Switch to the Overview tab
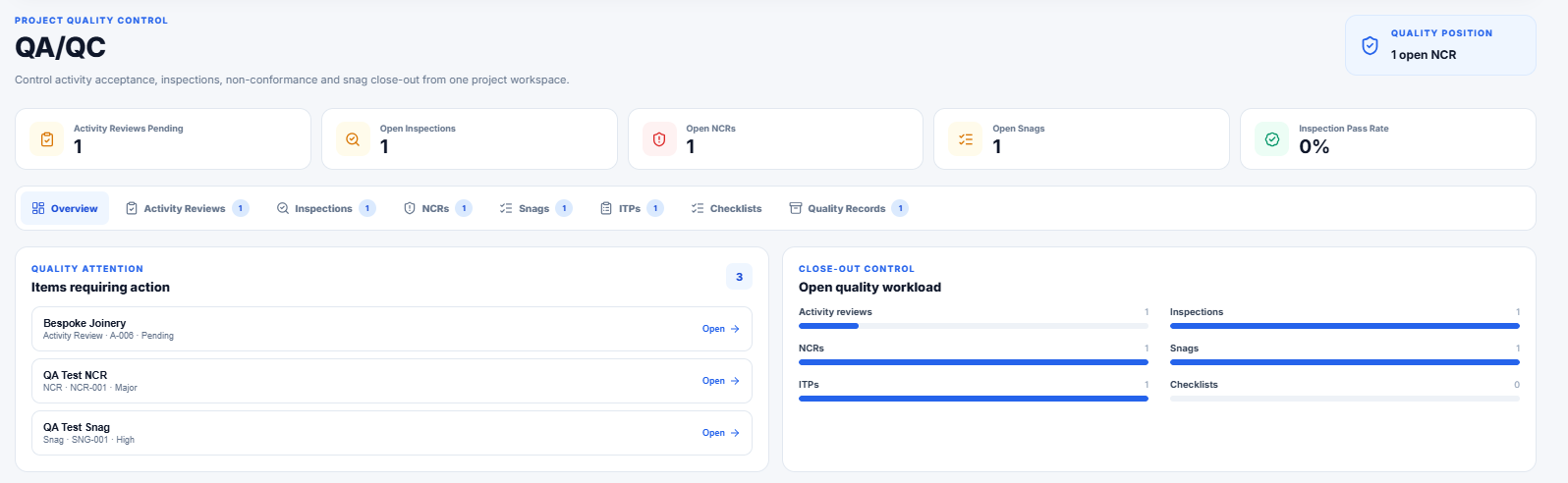 tap(65, 208)
